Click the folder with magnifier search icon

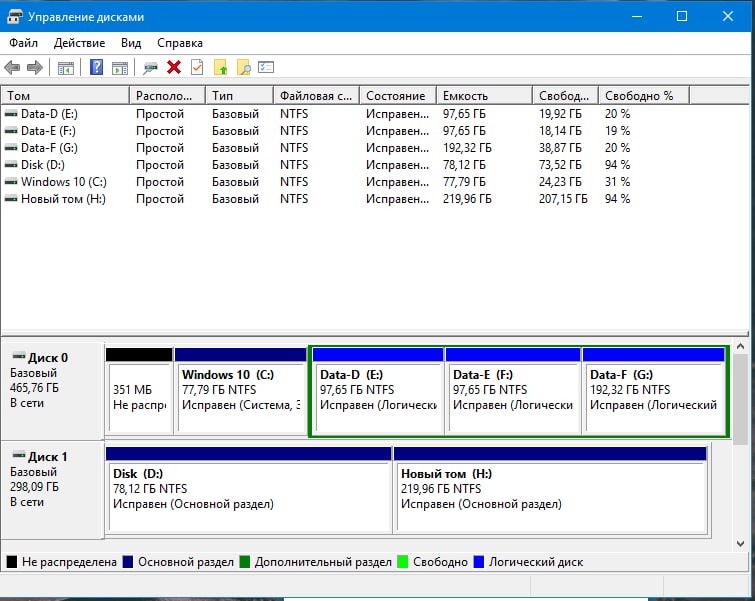click(244, 67)
